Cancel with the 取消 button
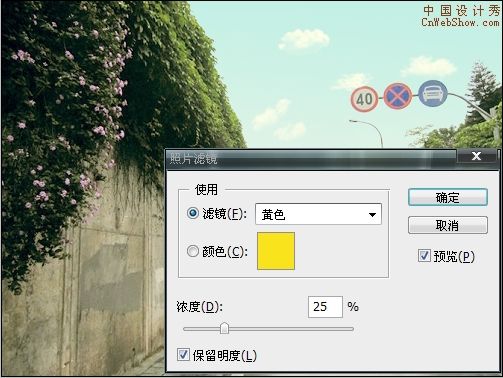 448,225
